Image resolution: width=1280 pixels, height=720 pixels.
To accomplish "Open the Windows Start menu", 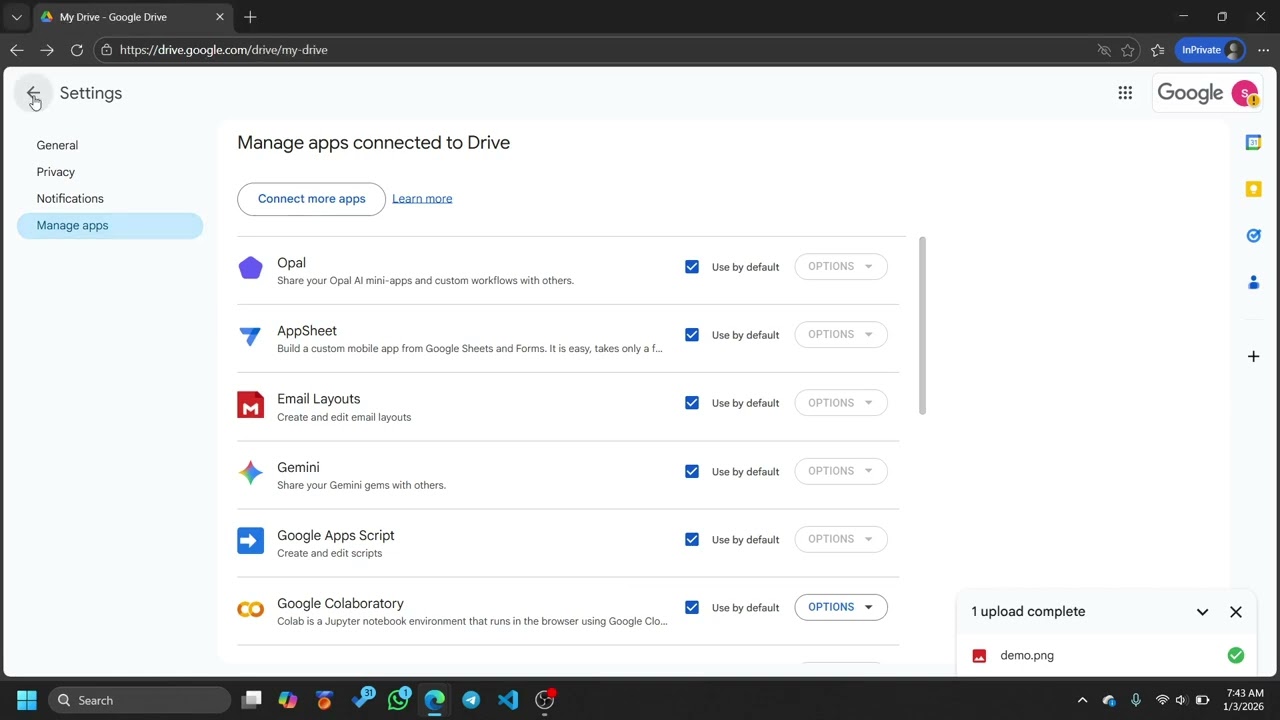I will coord(27,700).
